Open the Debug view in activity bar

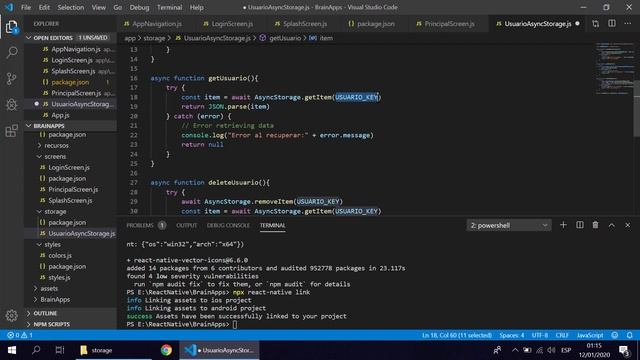click(12, 104)
